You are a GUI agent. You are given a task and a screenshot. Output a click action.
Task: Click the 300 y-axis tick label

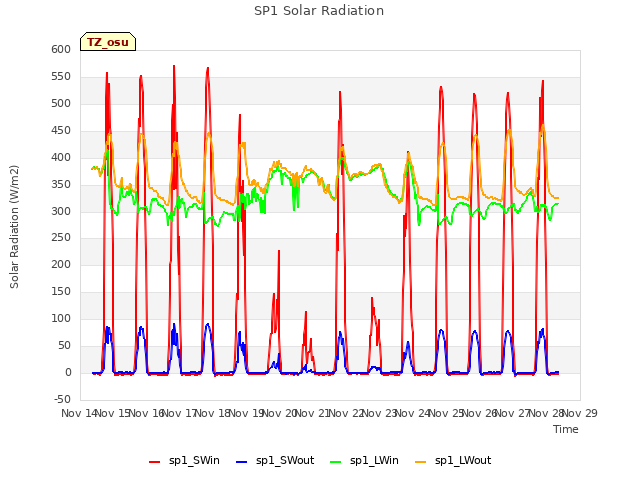(x=61, y=211)
